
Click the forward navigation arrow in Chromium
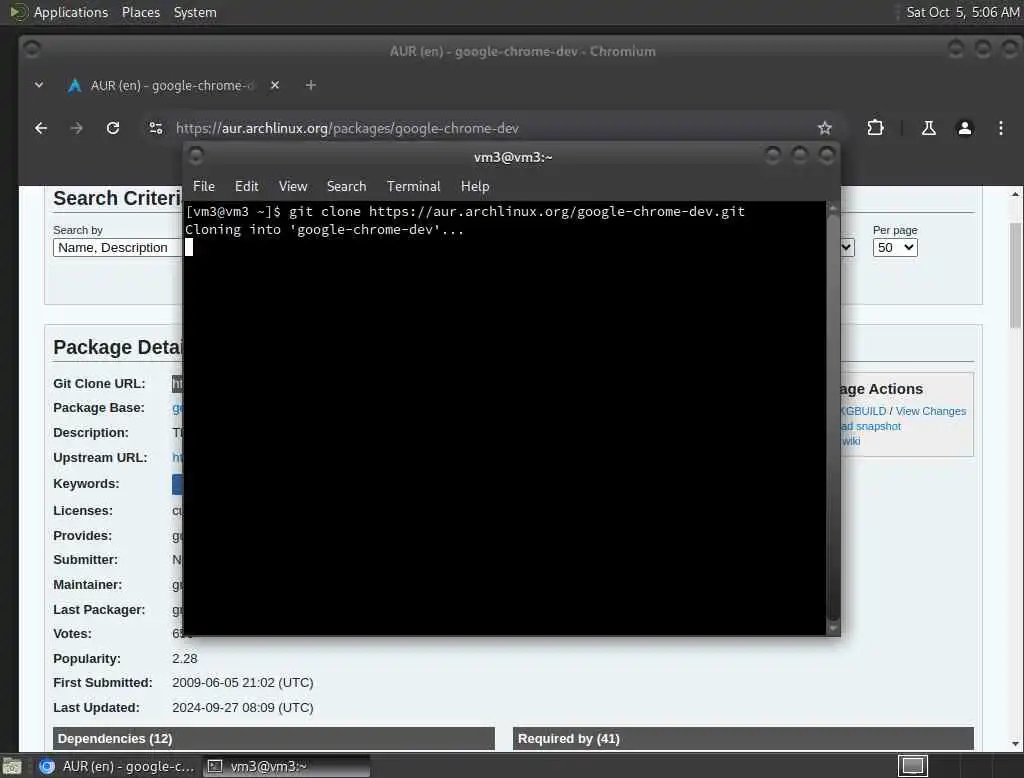click(x=76, y=128)
